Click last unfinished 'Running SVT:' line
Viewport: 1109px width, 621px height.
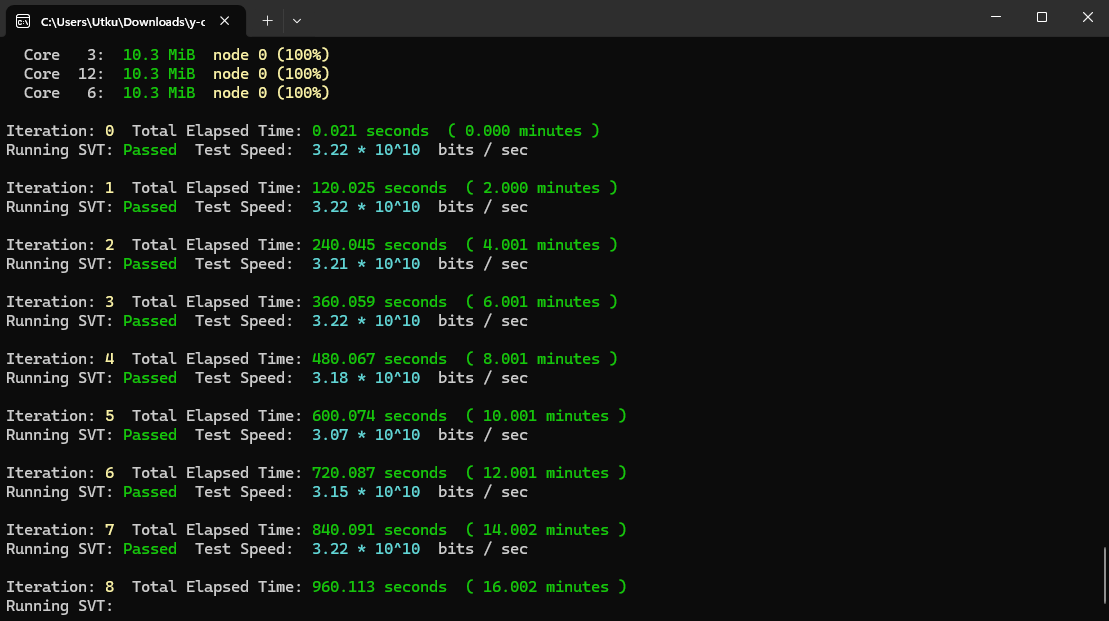pyautogui.click(x=59, y=606)
